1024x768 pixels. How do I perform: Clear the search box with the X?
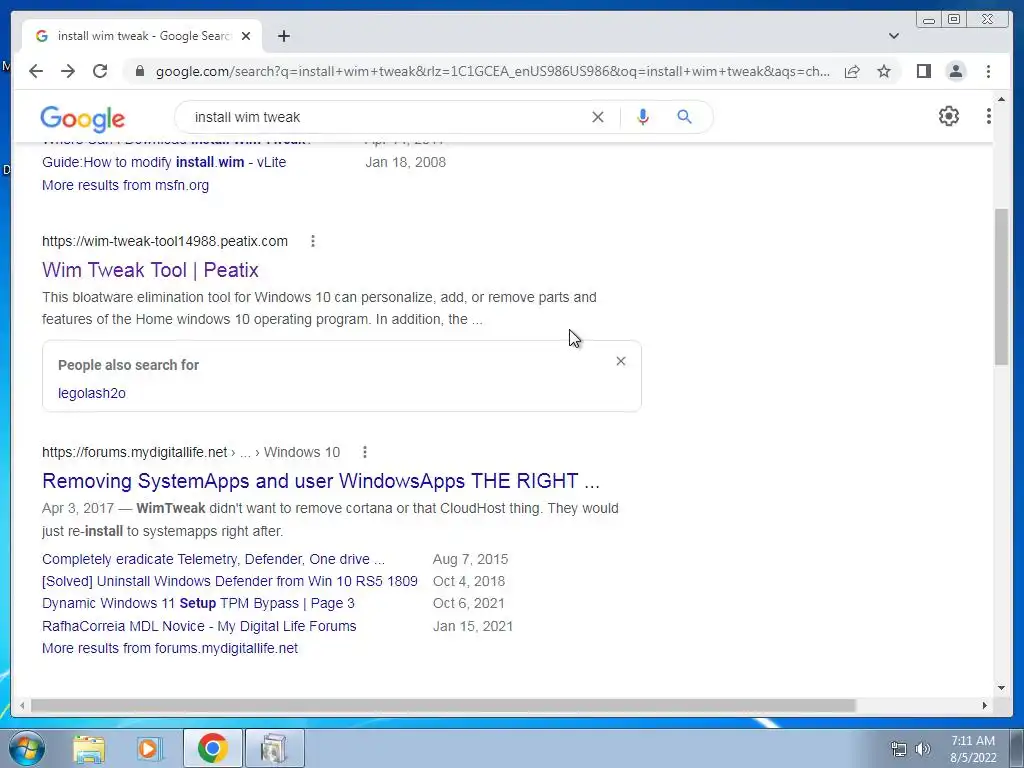pyautogui.click(x=598, y=117)
